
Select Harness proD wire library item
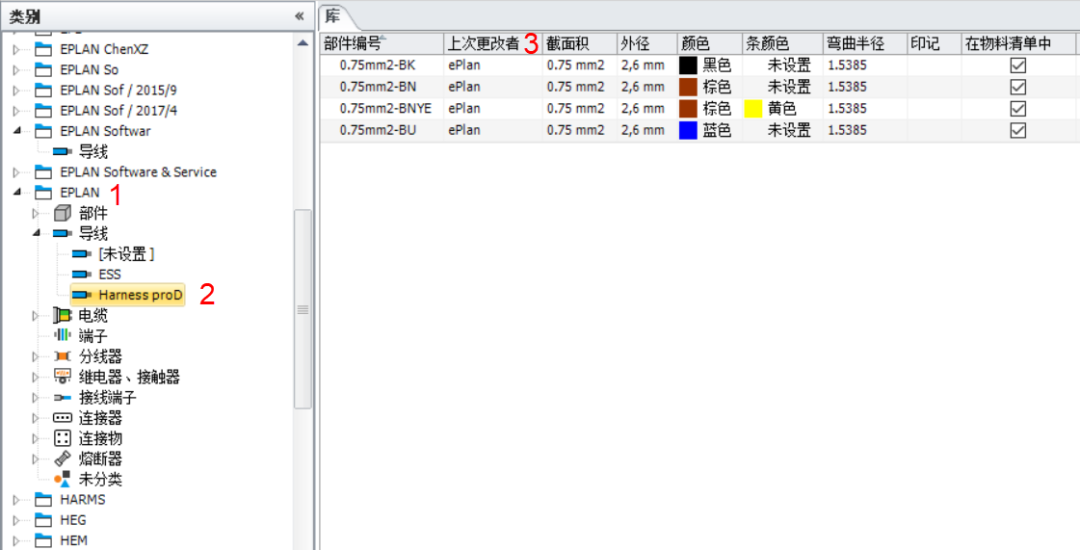pos(140,295)
